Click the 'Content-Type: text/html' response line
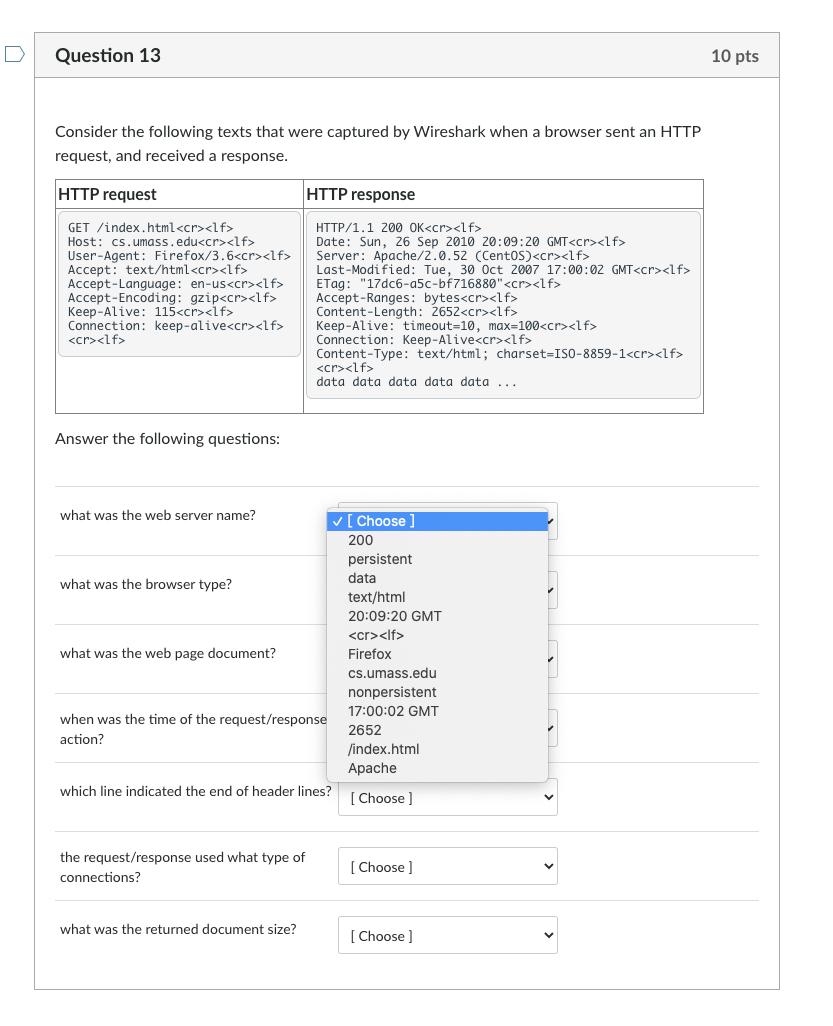Screen dimensions: 833x1026 [499, 354]
